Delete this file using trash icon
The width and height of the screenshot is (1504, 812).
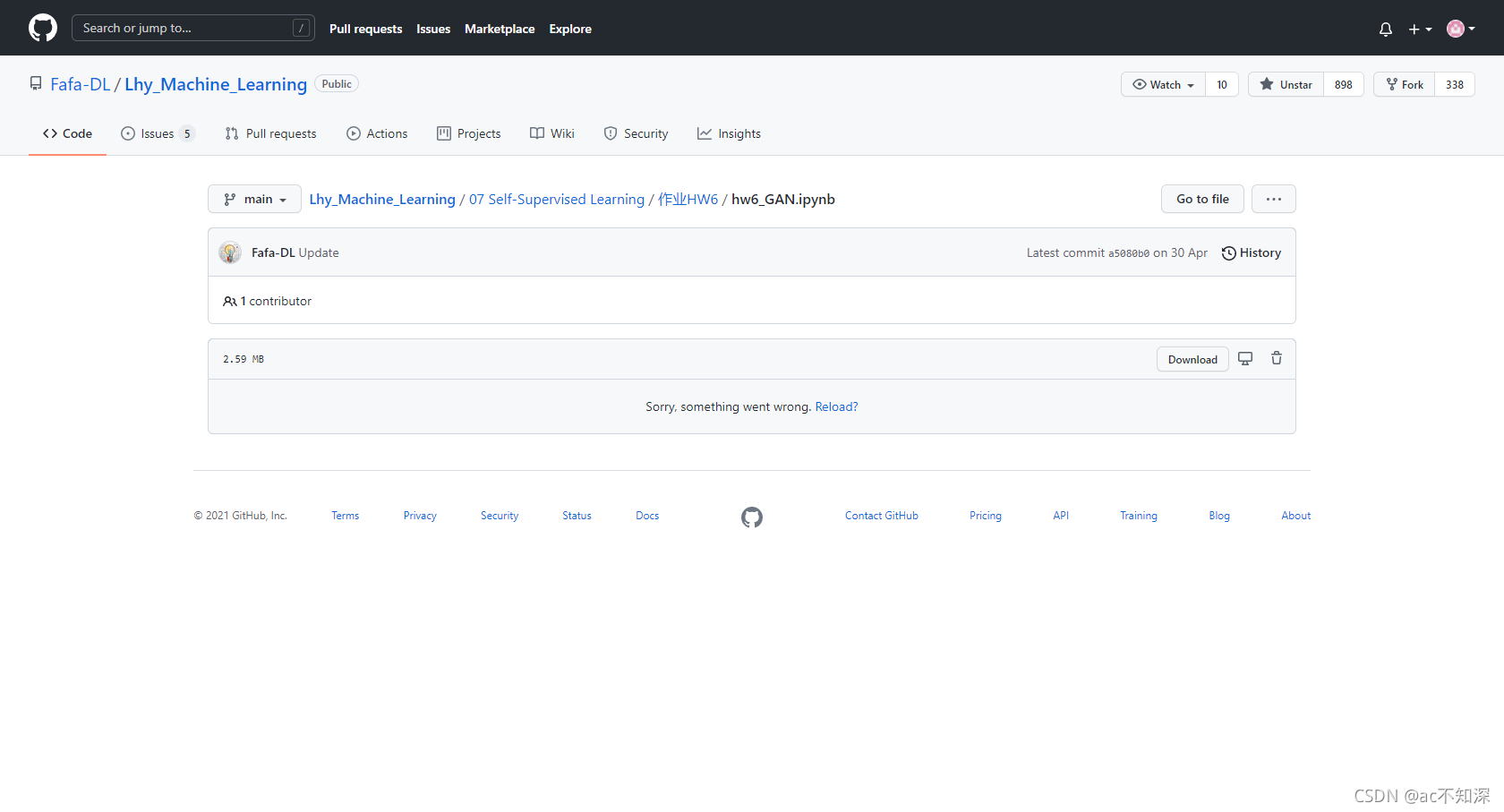click(1277, 358)
